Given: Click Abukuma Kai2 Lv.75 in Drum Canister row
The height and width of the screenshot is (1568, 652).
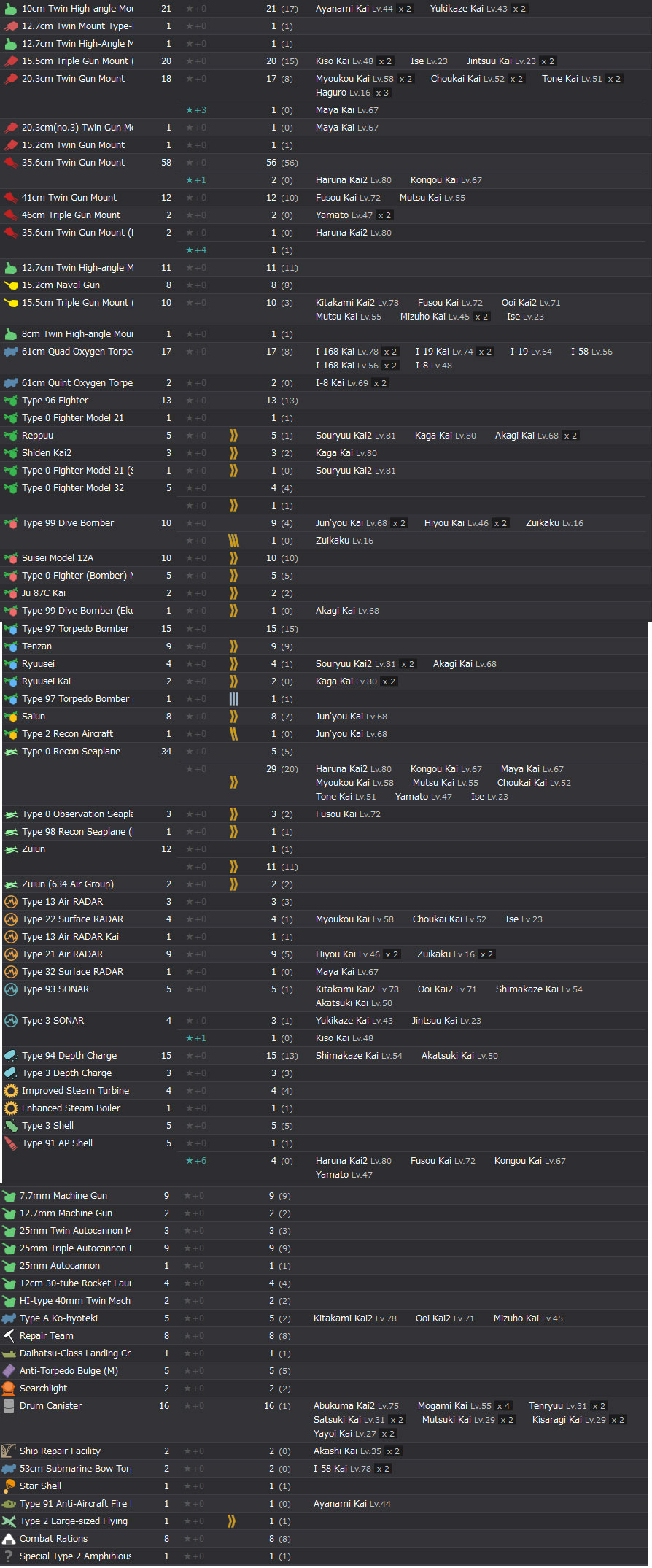Looking at the screenshot, I should 356,1406.
